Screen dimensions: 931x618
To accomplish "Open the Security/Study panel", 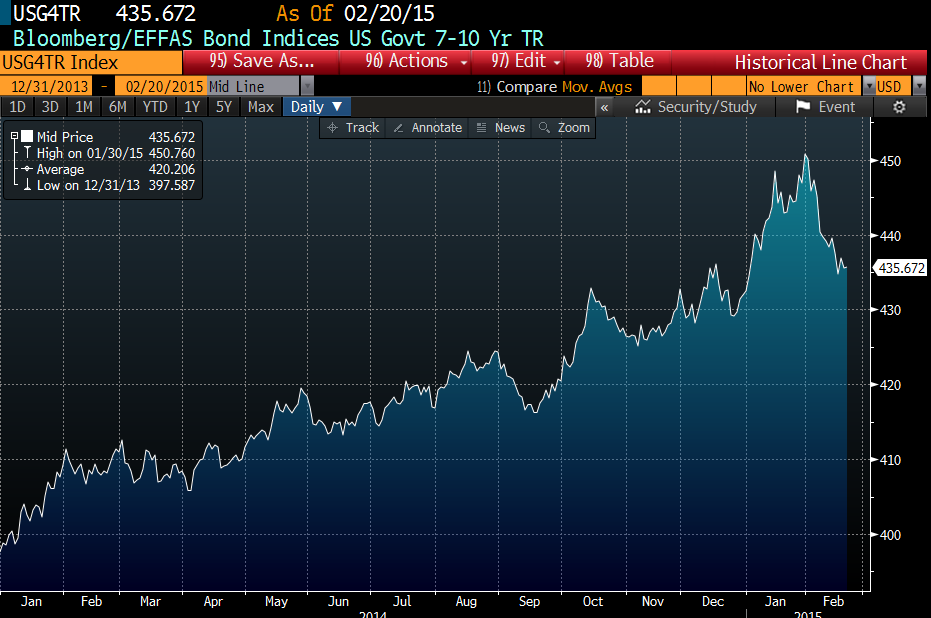I will pos(695,107).
